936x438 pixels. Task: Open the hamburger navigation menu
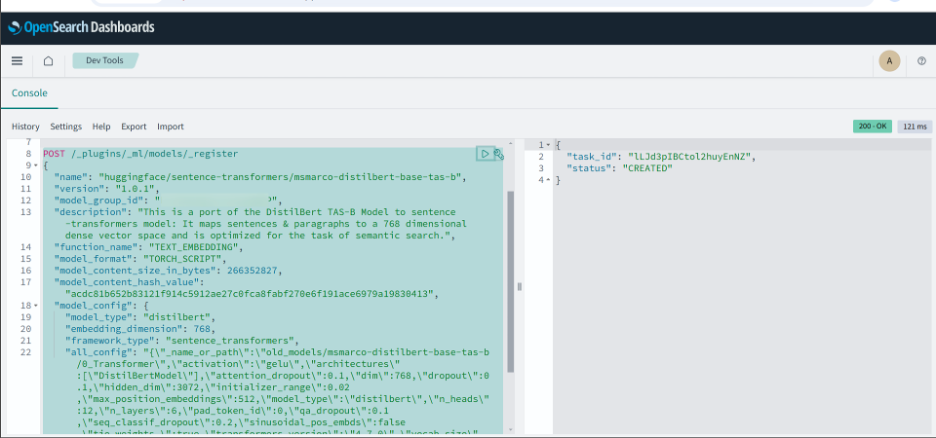point(17,61)
